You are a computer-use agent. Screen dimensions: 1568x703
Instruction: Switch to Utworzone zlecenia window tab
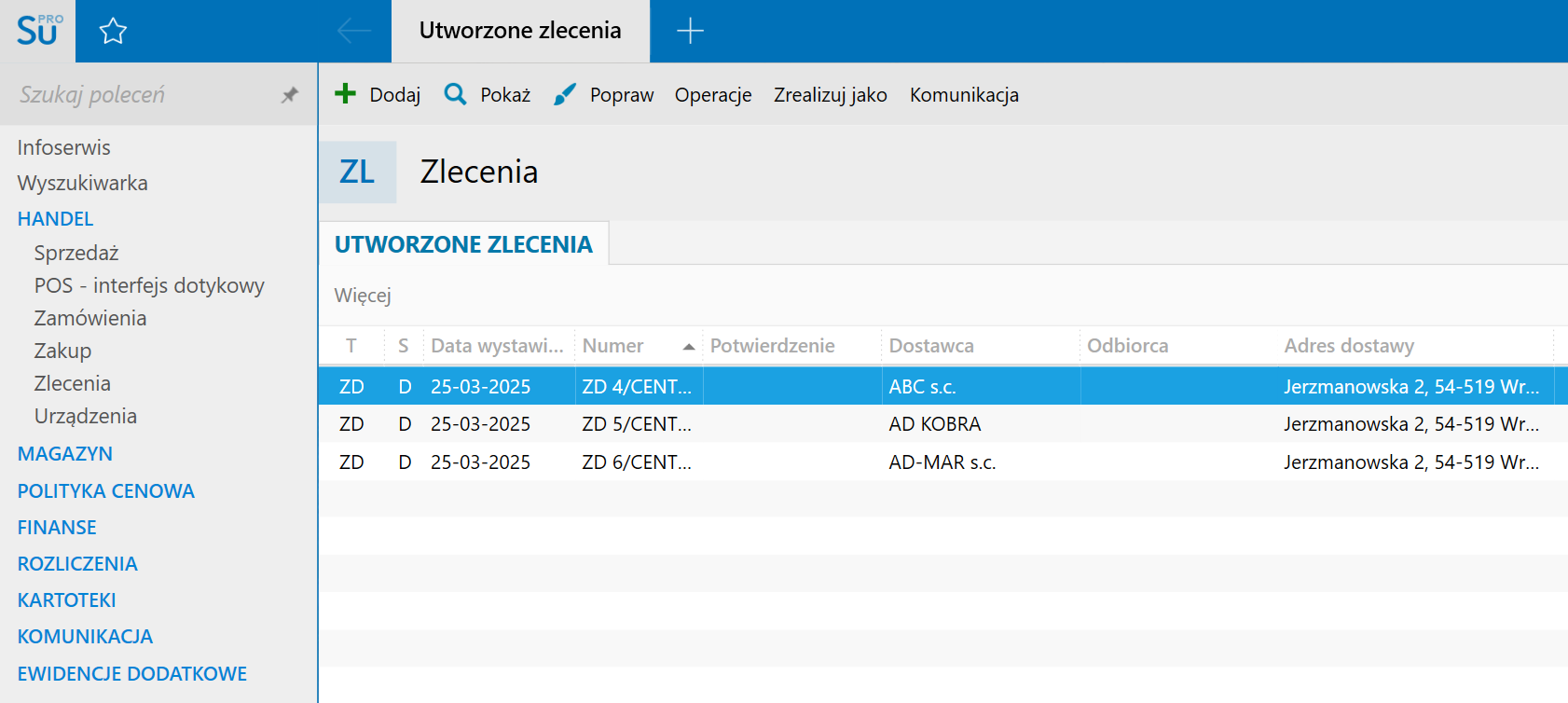520,31
